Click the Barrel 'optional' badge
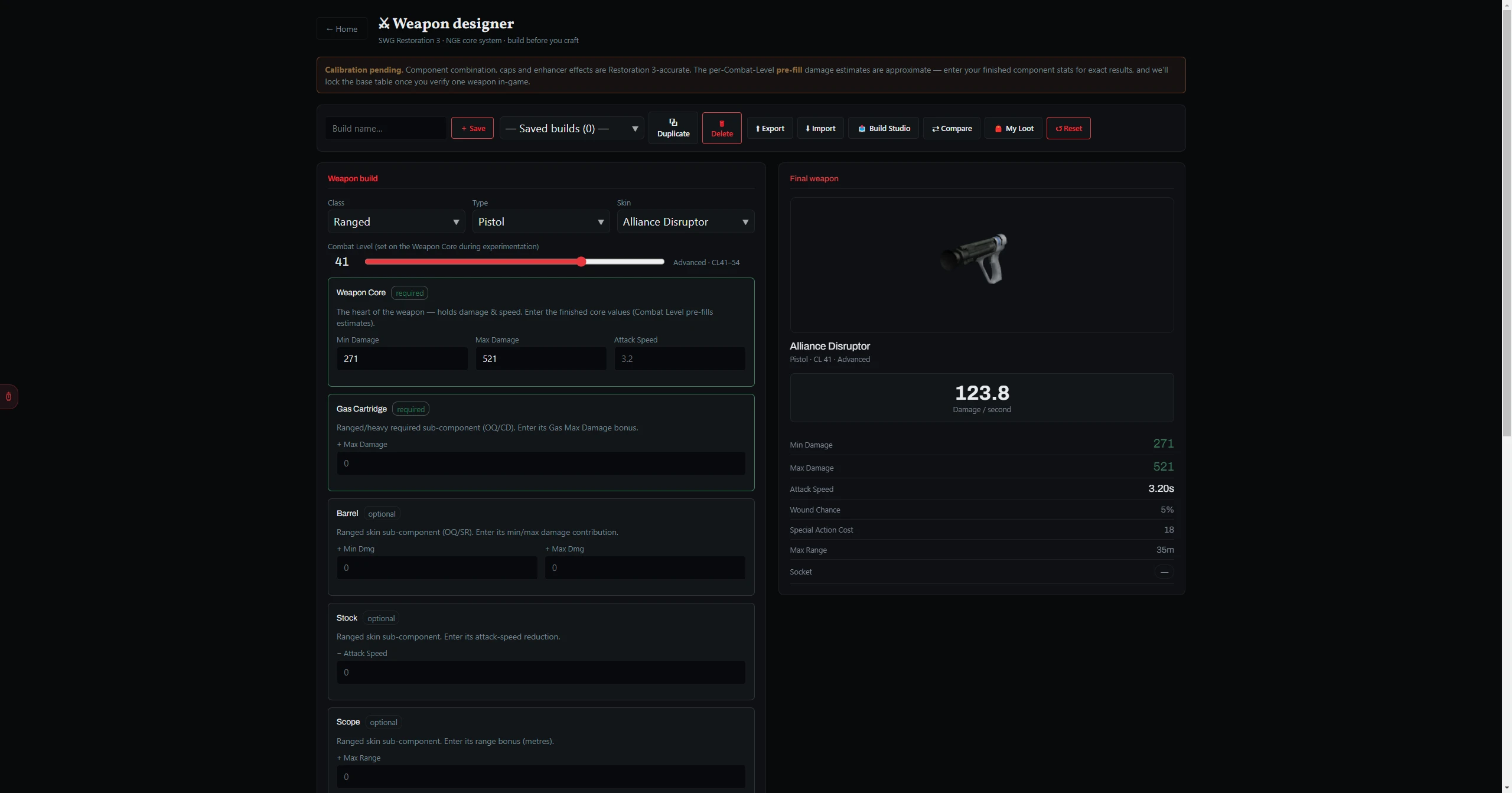 point(382,514)
